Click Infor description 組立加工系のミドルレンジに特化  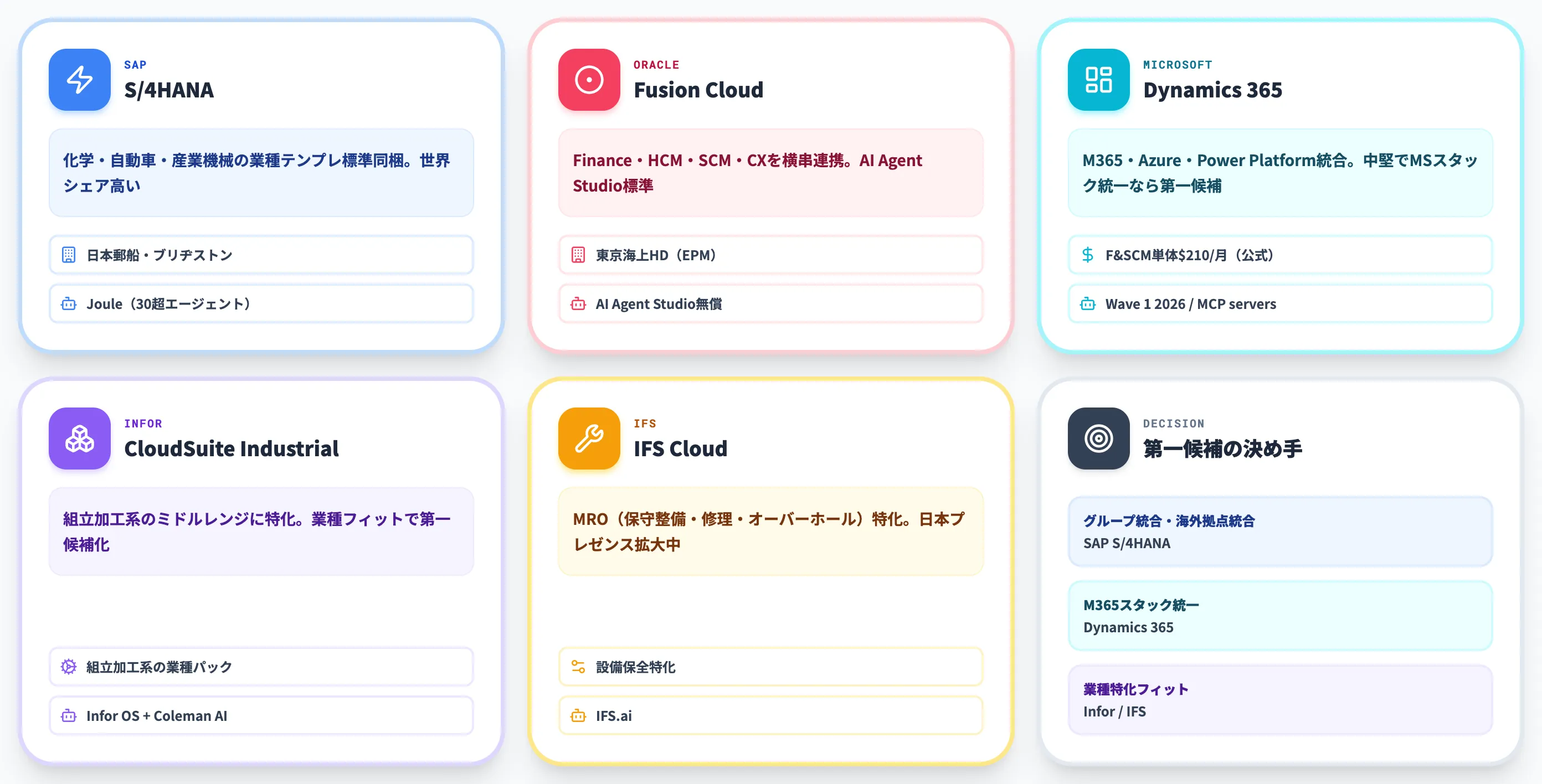[x=261, y=532]
